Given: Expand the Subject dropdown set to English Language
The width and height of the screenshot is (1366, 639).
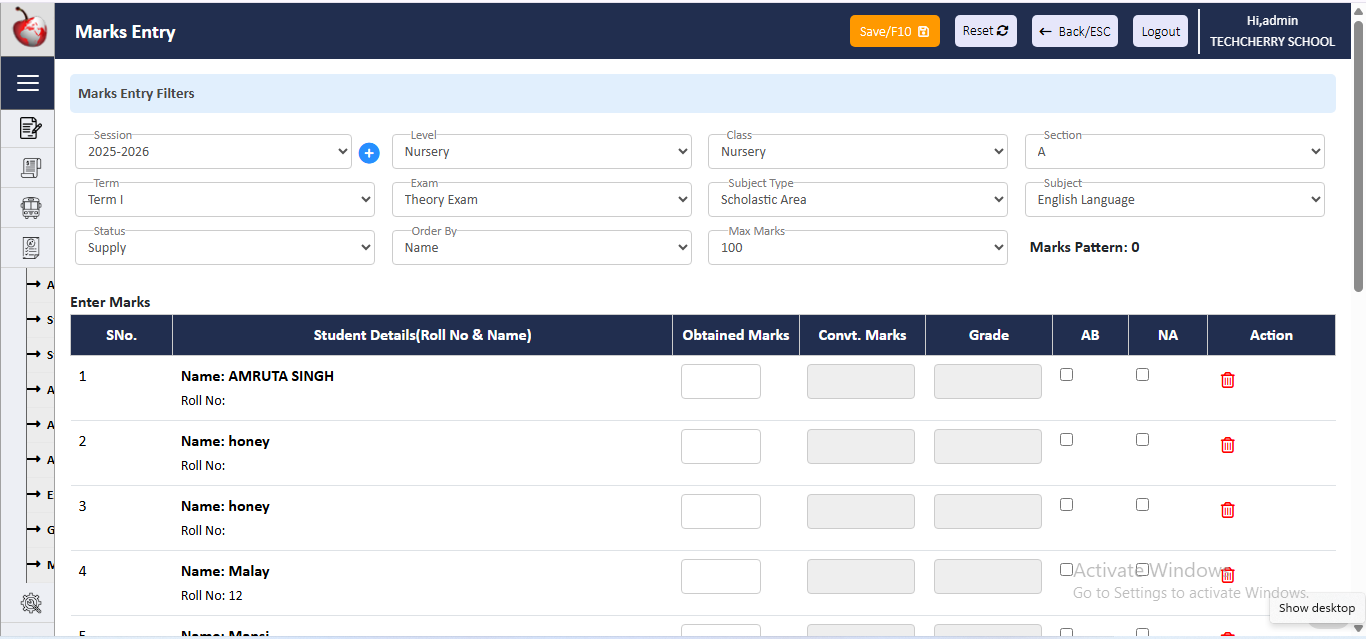Looking at the screenshot, I should click(1174, 200).
